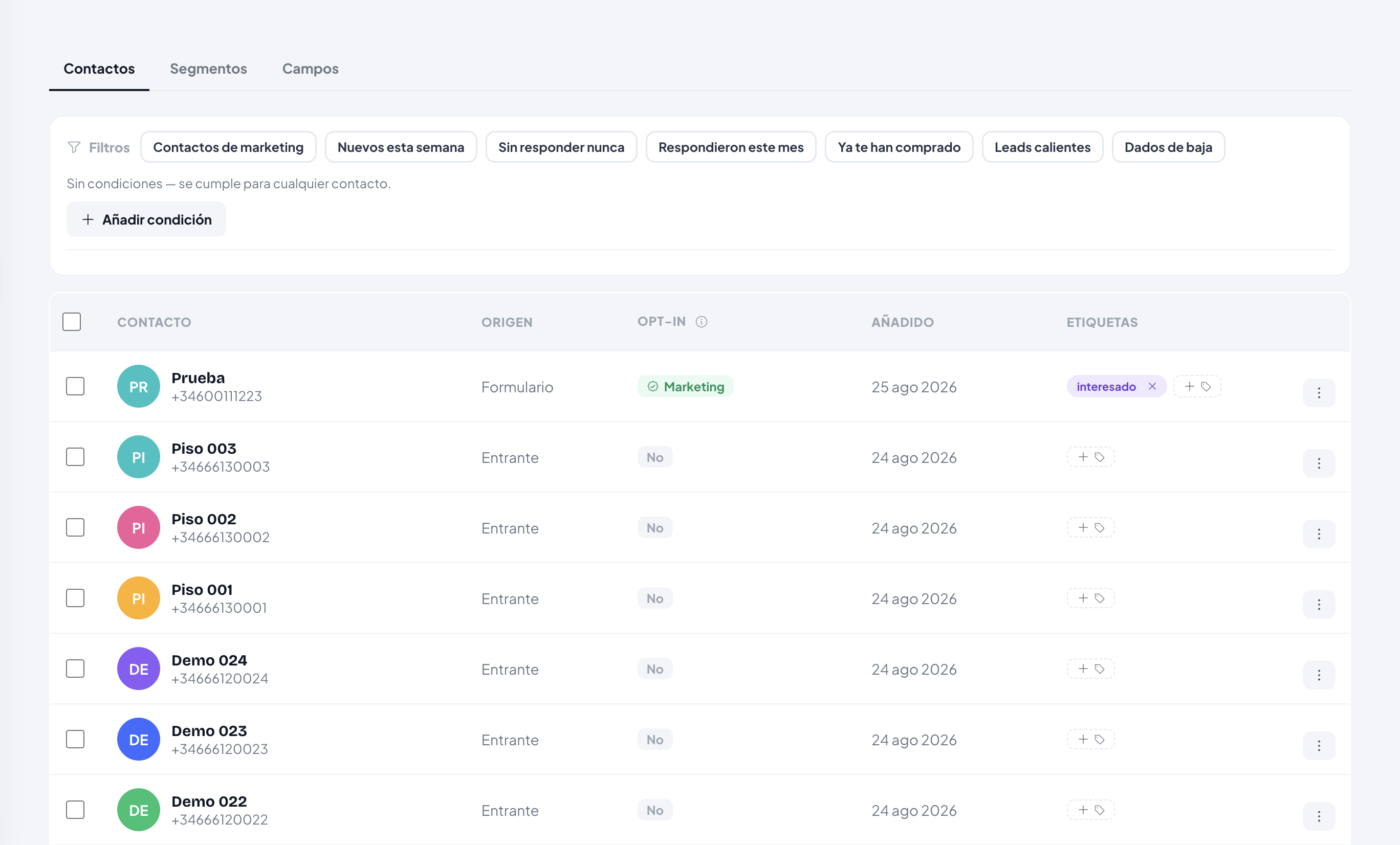The height and width of the screenshot is (845, 1400).
Task: Open the Campos tab
Action: [310, 69]
